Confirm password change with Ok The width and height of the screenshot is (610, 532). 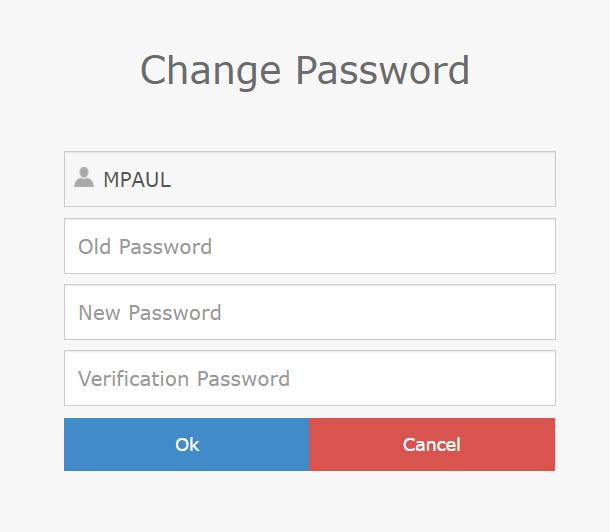click(x=187, y=444)
